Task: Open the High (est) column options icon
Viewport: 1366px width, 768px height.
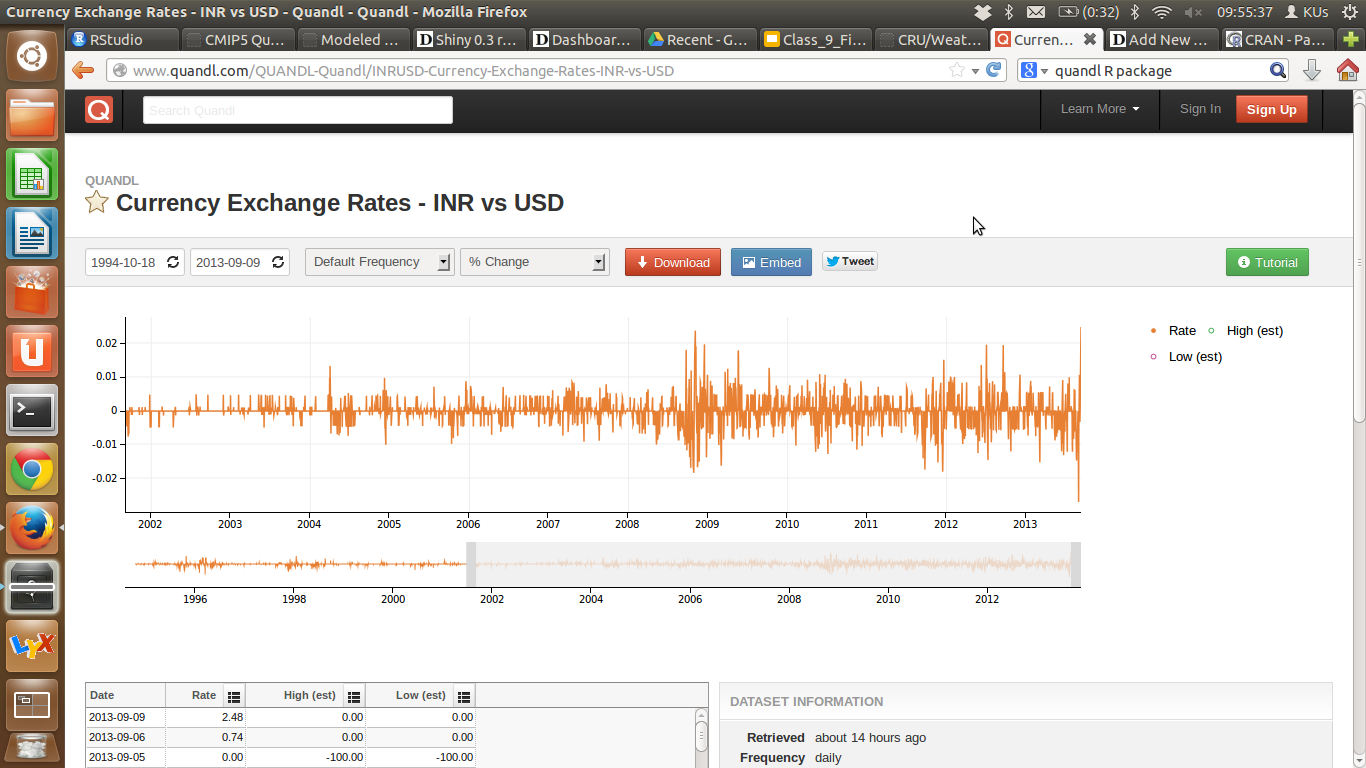Action: [353, 696]
